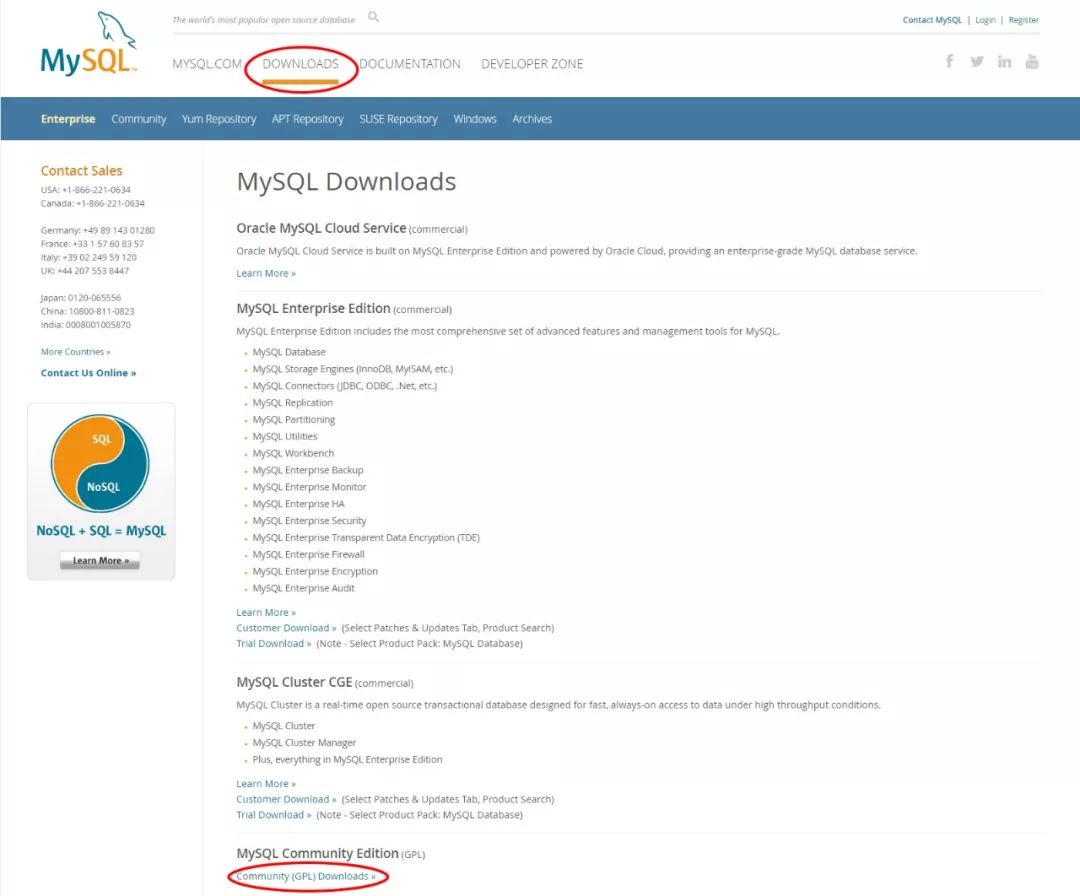Viewport: 1080px width, 896px height.
Task: Switch to APT Repository tab
Action: (x=307, y=118)
